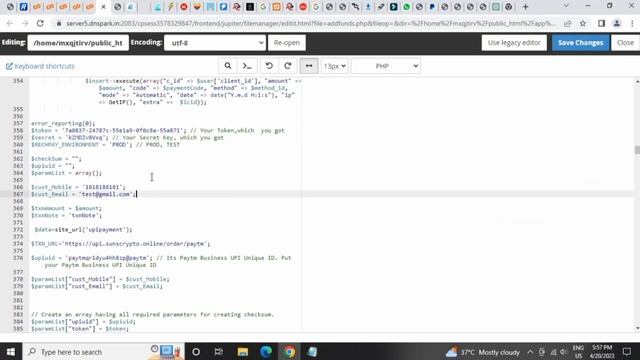Switch to the first browser tab
640x360 pixels.
[x=11, y=7]
